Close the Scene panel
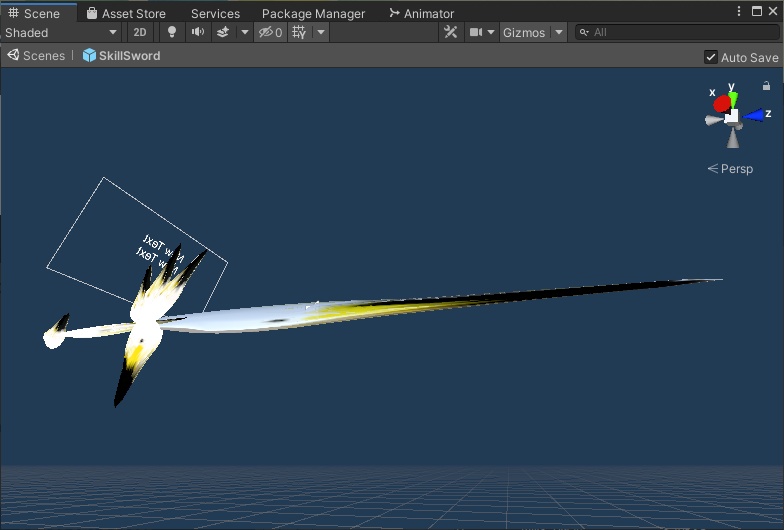 (773, 11)
